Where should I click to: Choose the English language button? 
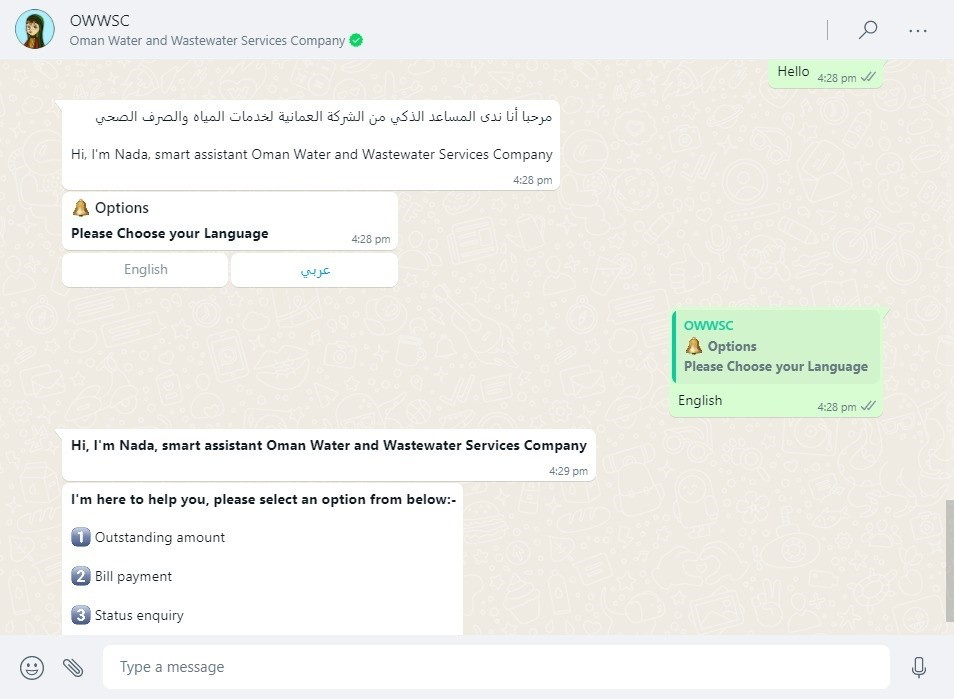(x=145, y=270)
